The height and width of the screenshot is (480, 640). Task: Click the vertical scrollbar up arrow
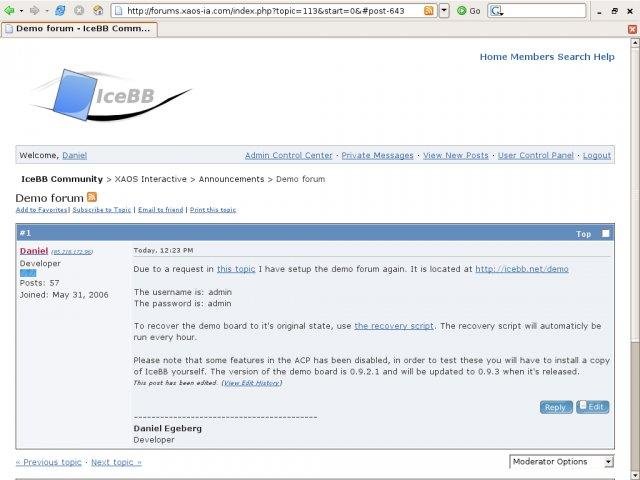tap(635, 42)
